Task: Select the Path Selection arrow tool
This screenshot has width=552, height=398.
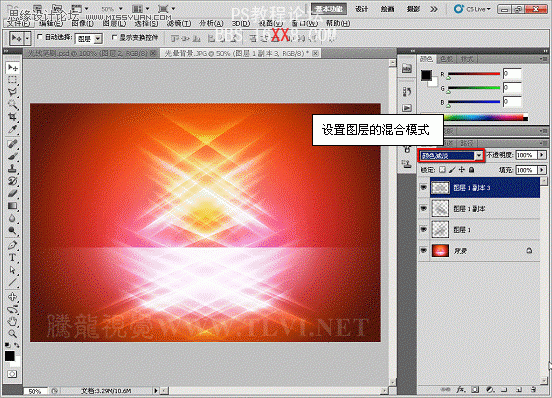Action: [x=13, y=270]
